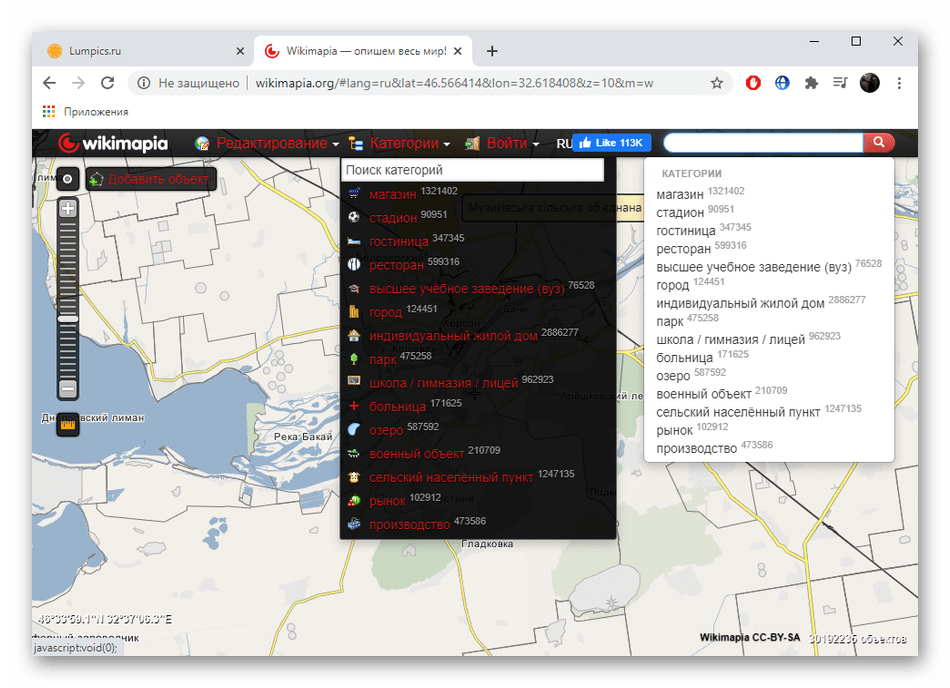Choose больница from the dark category list
The height and width of the screenshot is (688, 950).
pos(397,406)
